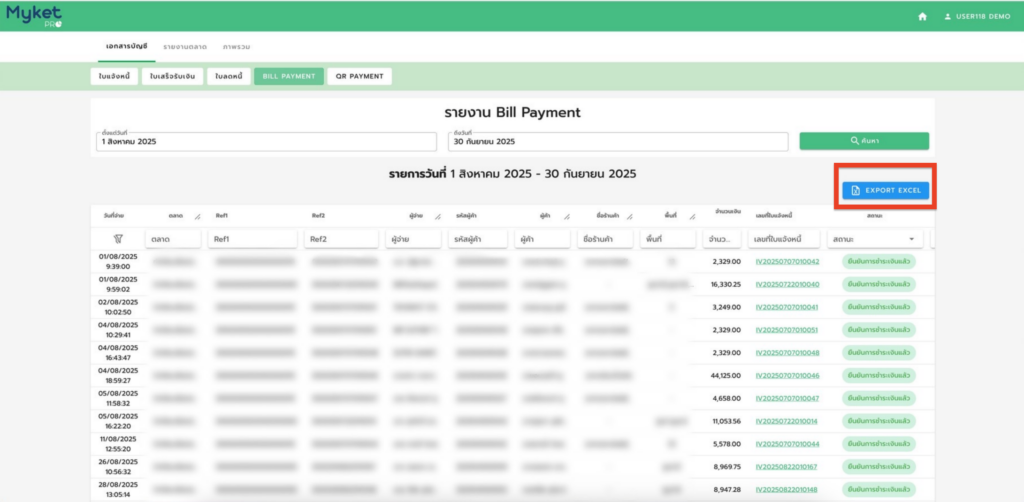Open the start date field 1 สิงหาคม 2025

click(266, 142)
